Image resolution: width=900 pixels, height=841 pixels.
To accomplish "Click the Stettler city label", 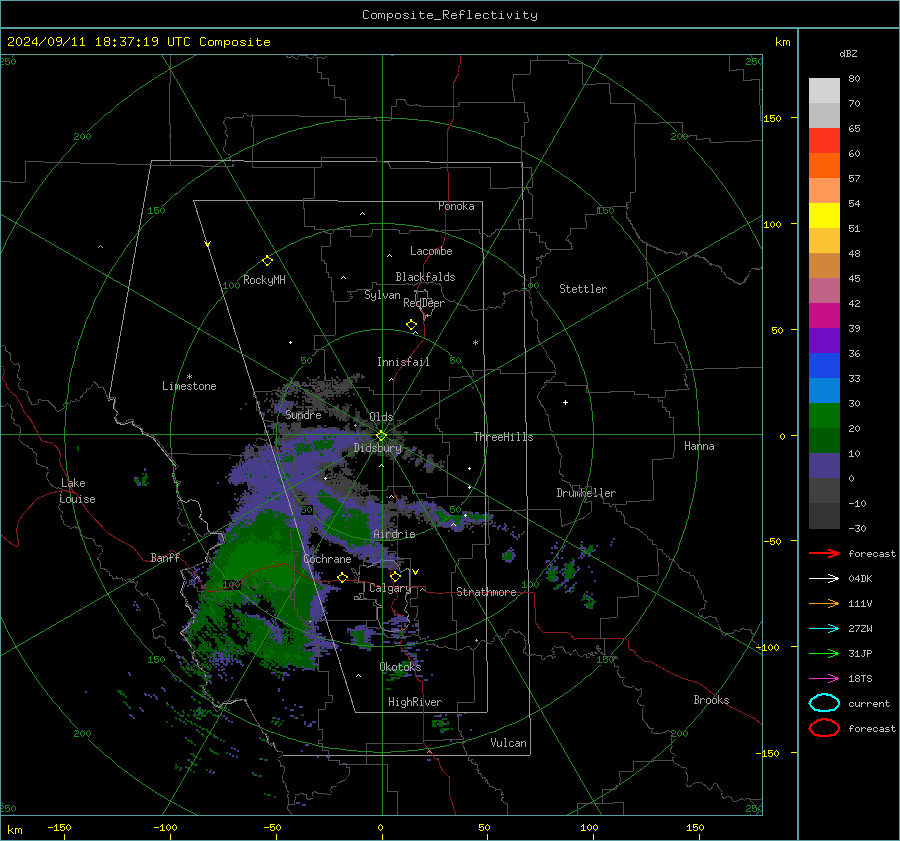I will coord(583,289).
